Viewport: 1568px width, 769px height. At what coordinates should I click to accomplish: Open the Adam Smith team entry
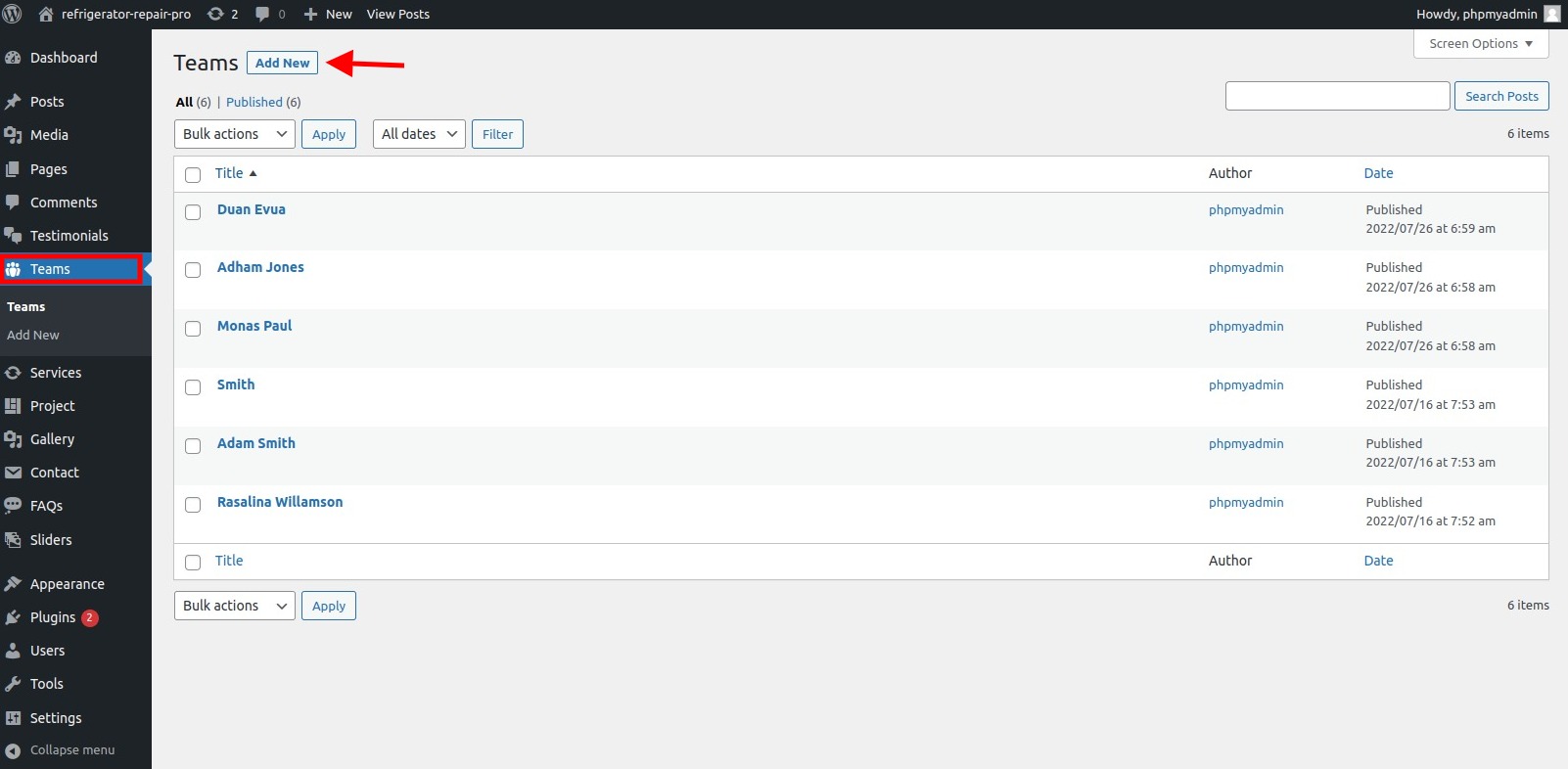click(x=256, y=443)
